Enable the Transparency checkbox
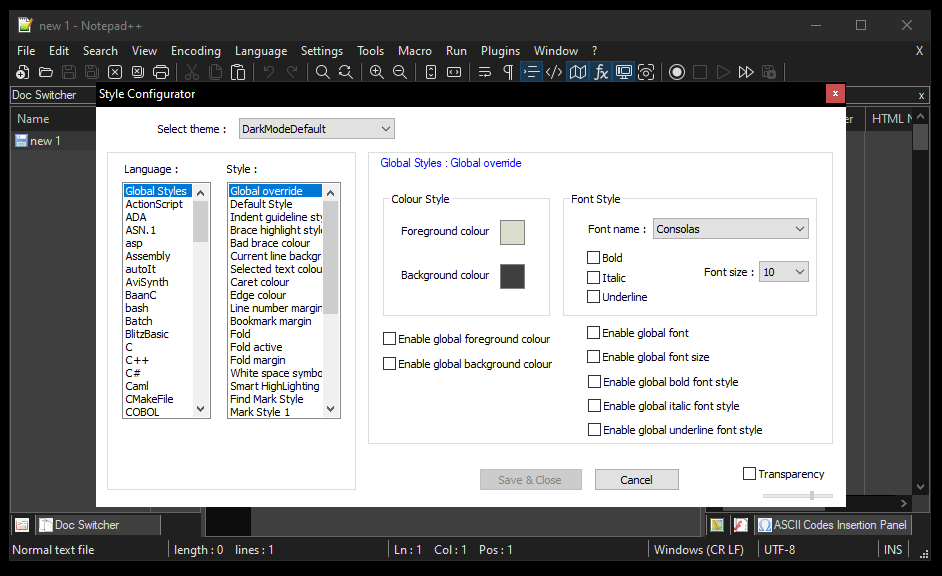The height and width of the screenshot is (576, 942). (749, 473)
